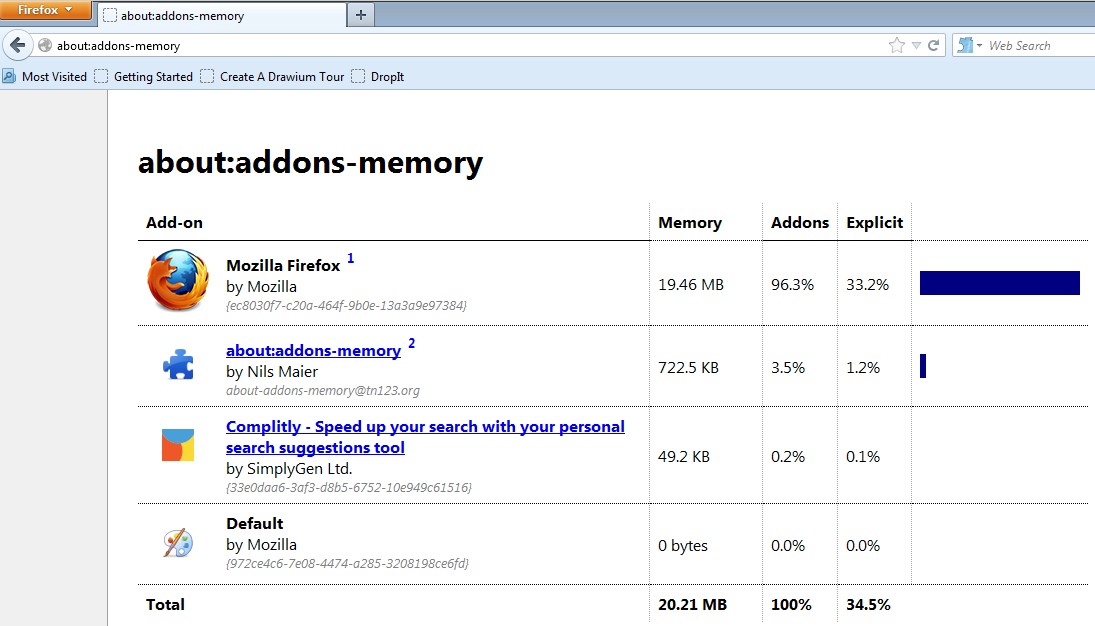Screen dimensions: 1095x626
Task: Expand the URL history dropdown arrow
Action: 916,46
